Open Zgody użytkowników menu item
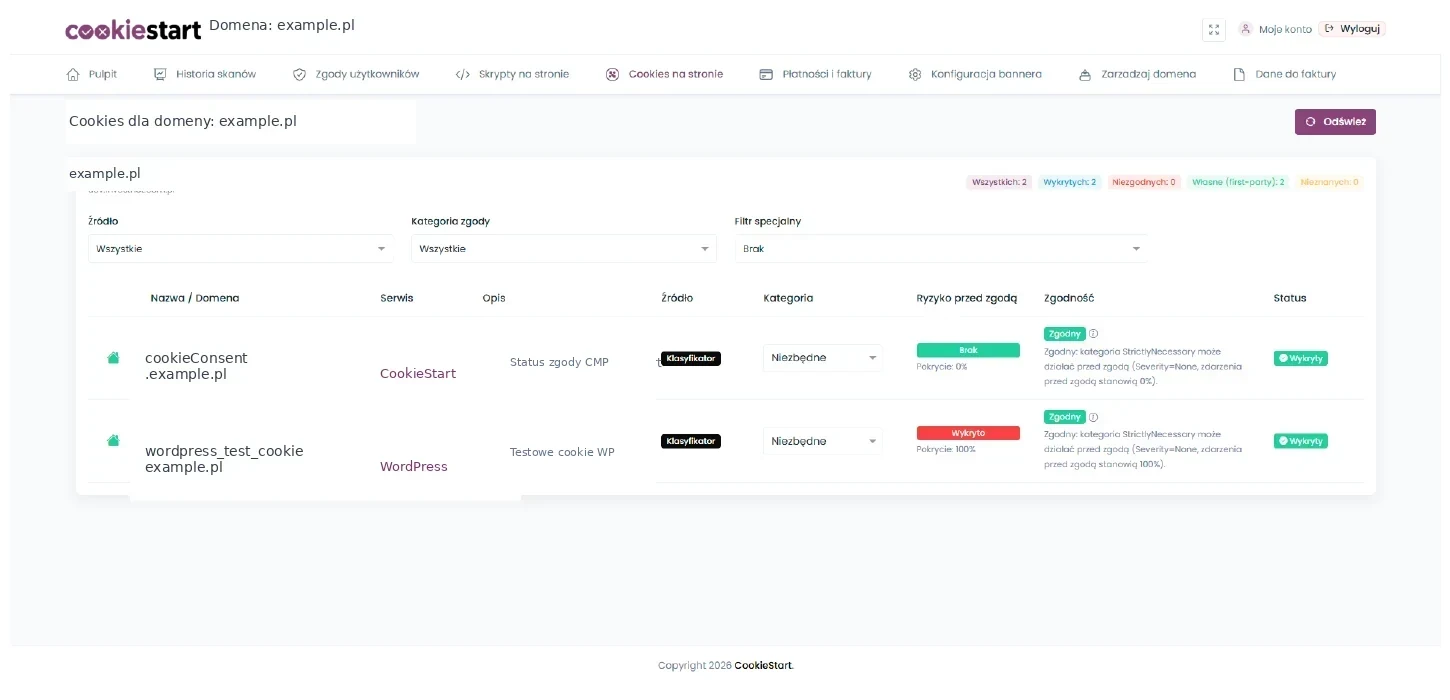 coord(356,74)
